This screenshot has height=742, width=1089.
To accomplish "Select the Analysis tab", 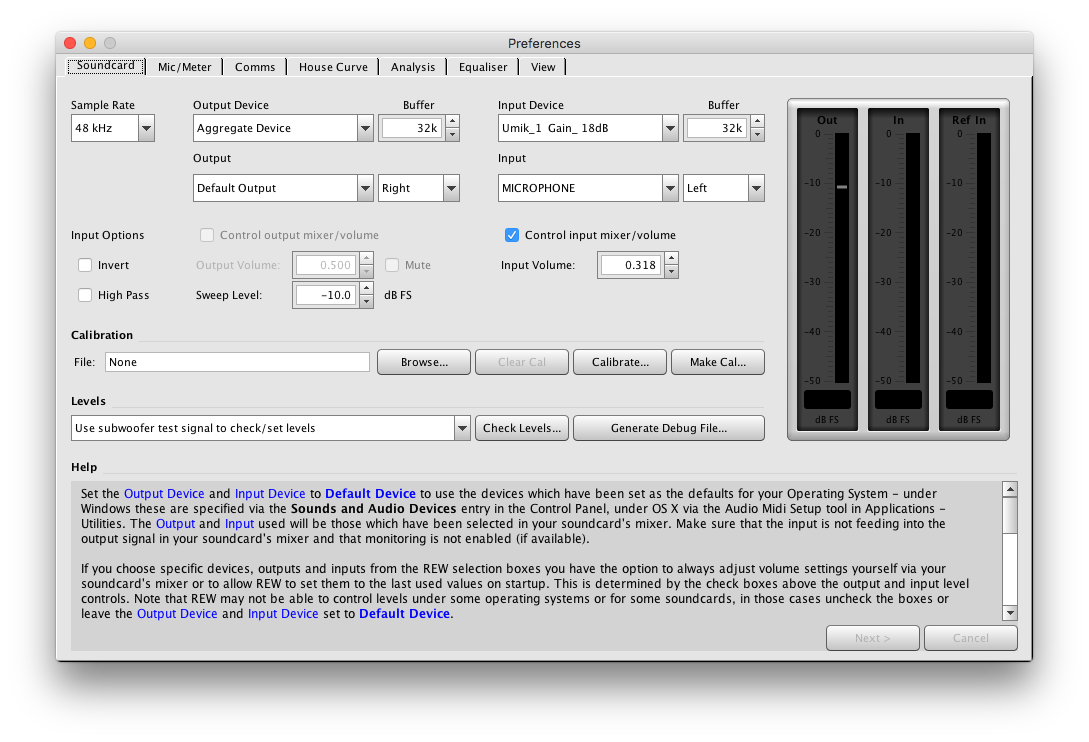I will click(413, 67).
